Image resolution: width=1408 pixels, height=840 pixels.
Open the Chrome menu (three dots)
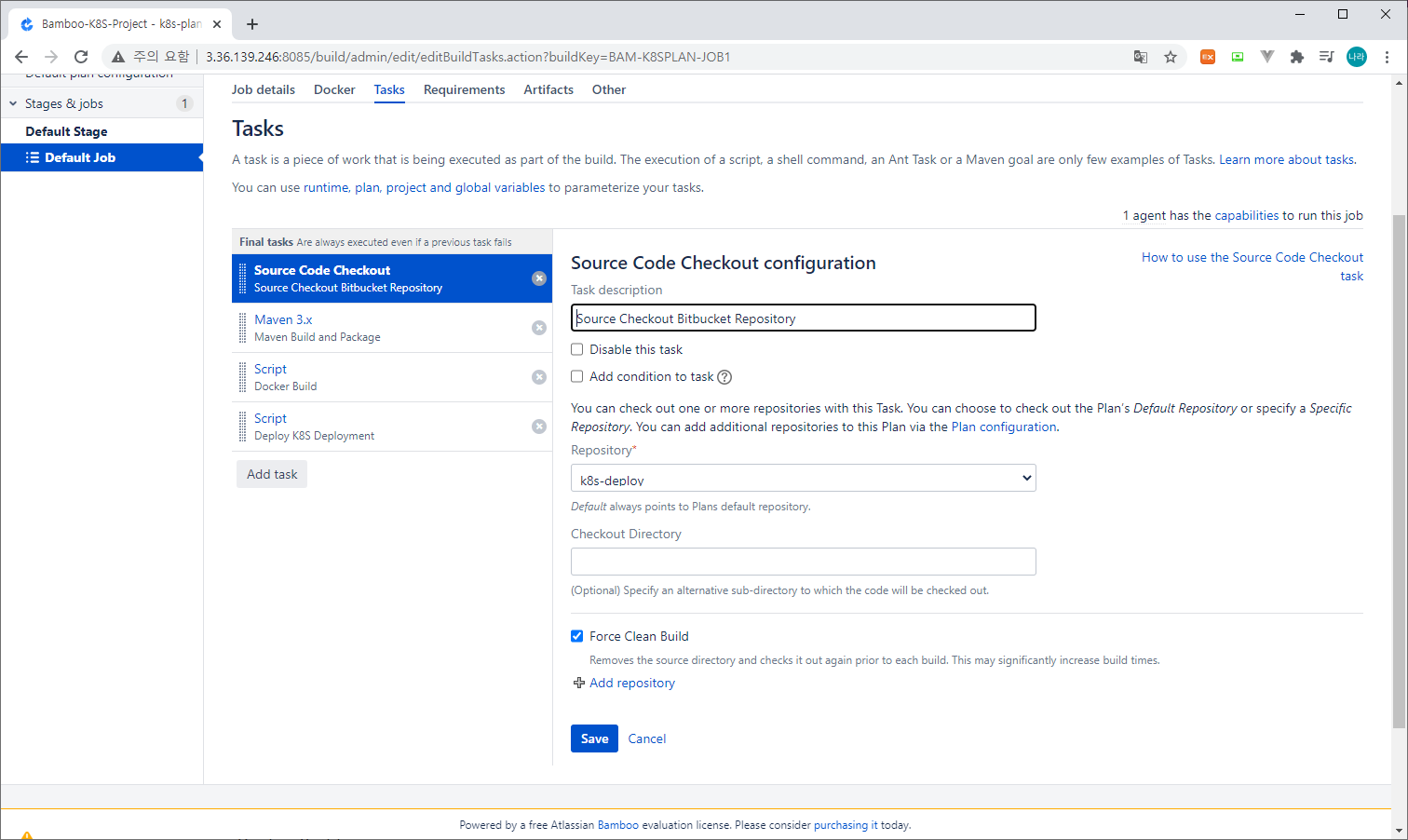tap(1387, 57)
